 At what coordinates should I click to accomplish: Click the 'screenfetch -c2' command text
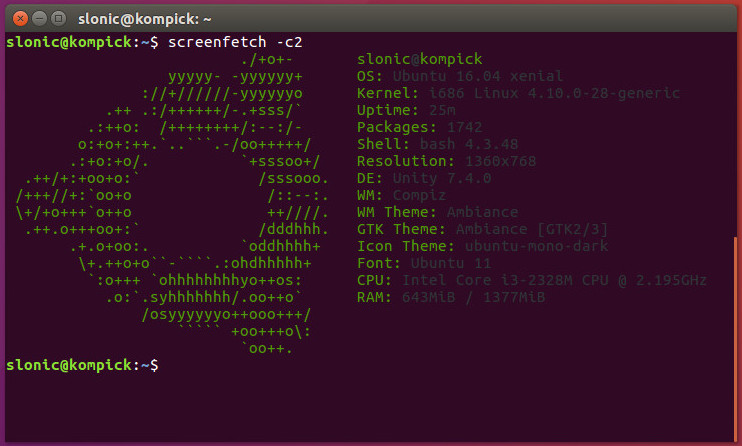(x=235, y=42)
